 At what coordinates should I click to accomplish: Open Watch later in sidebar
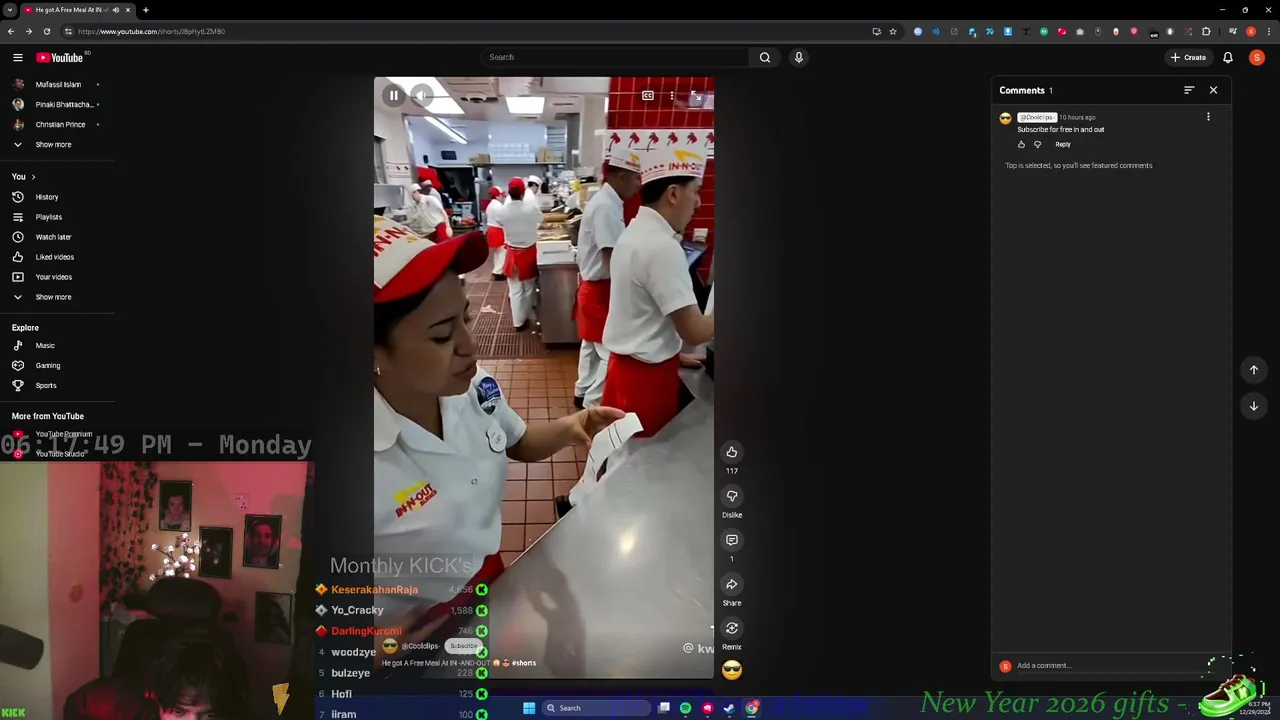[x=53, y=237]
